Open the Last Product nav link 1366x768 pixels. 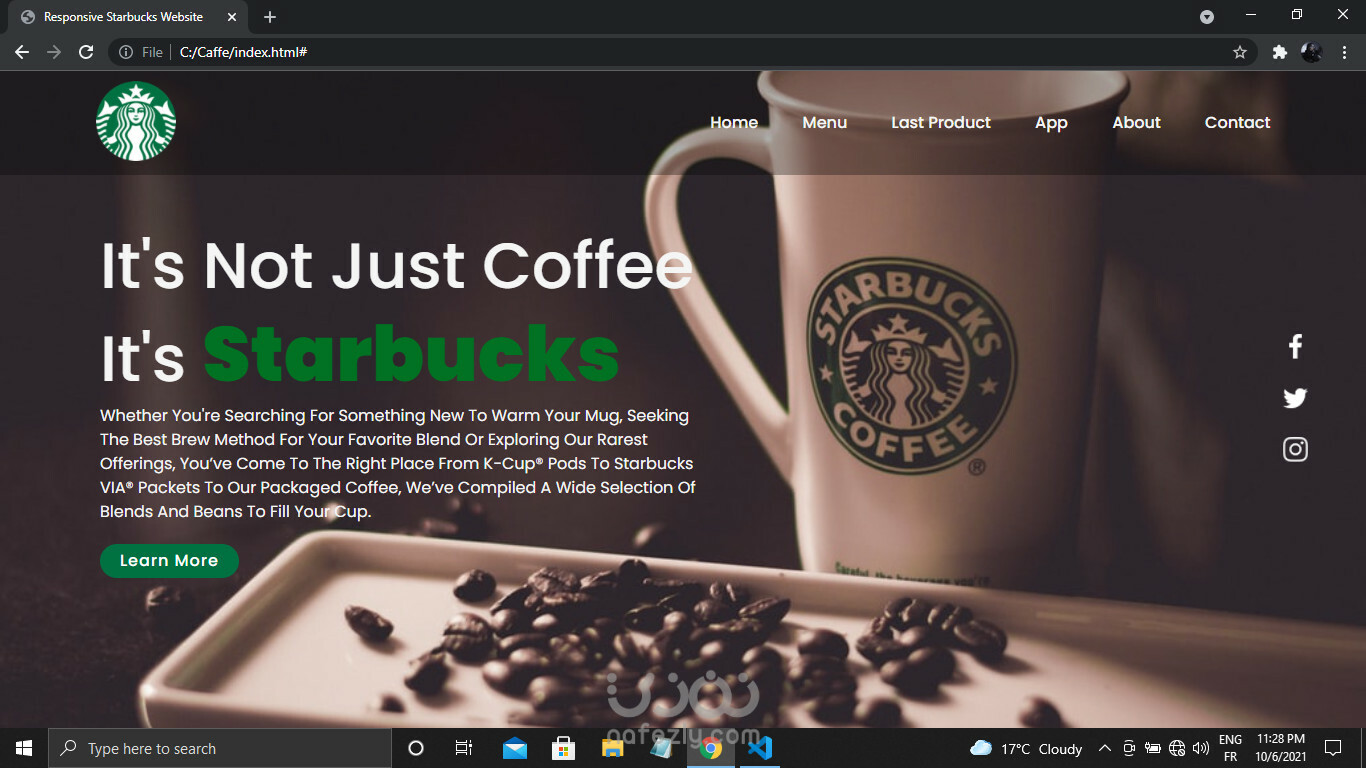coord(941,122)
